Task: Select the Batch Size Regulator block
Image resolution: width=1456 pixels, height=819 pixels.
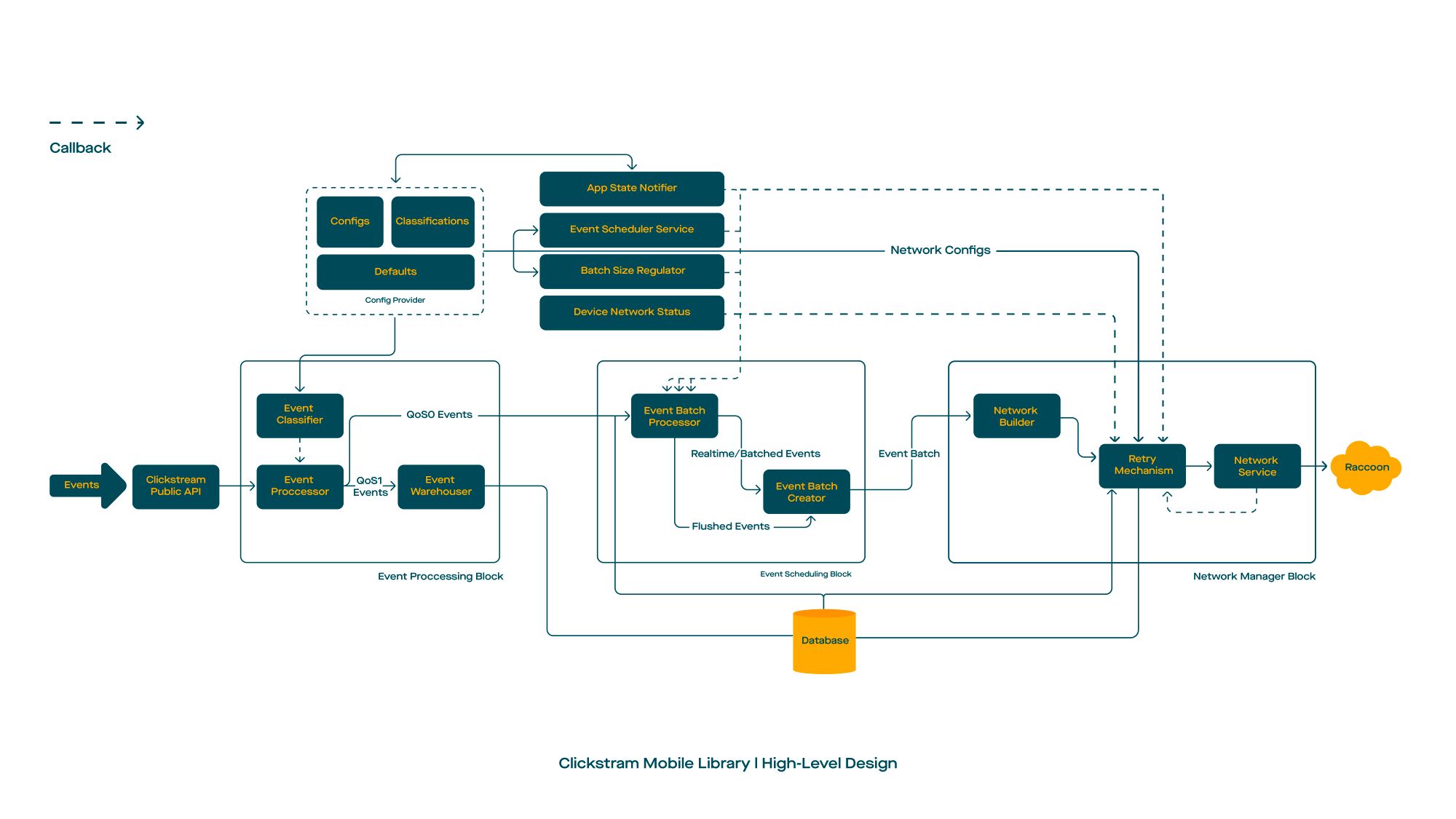Action: pos(631,271)
